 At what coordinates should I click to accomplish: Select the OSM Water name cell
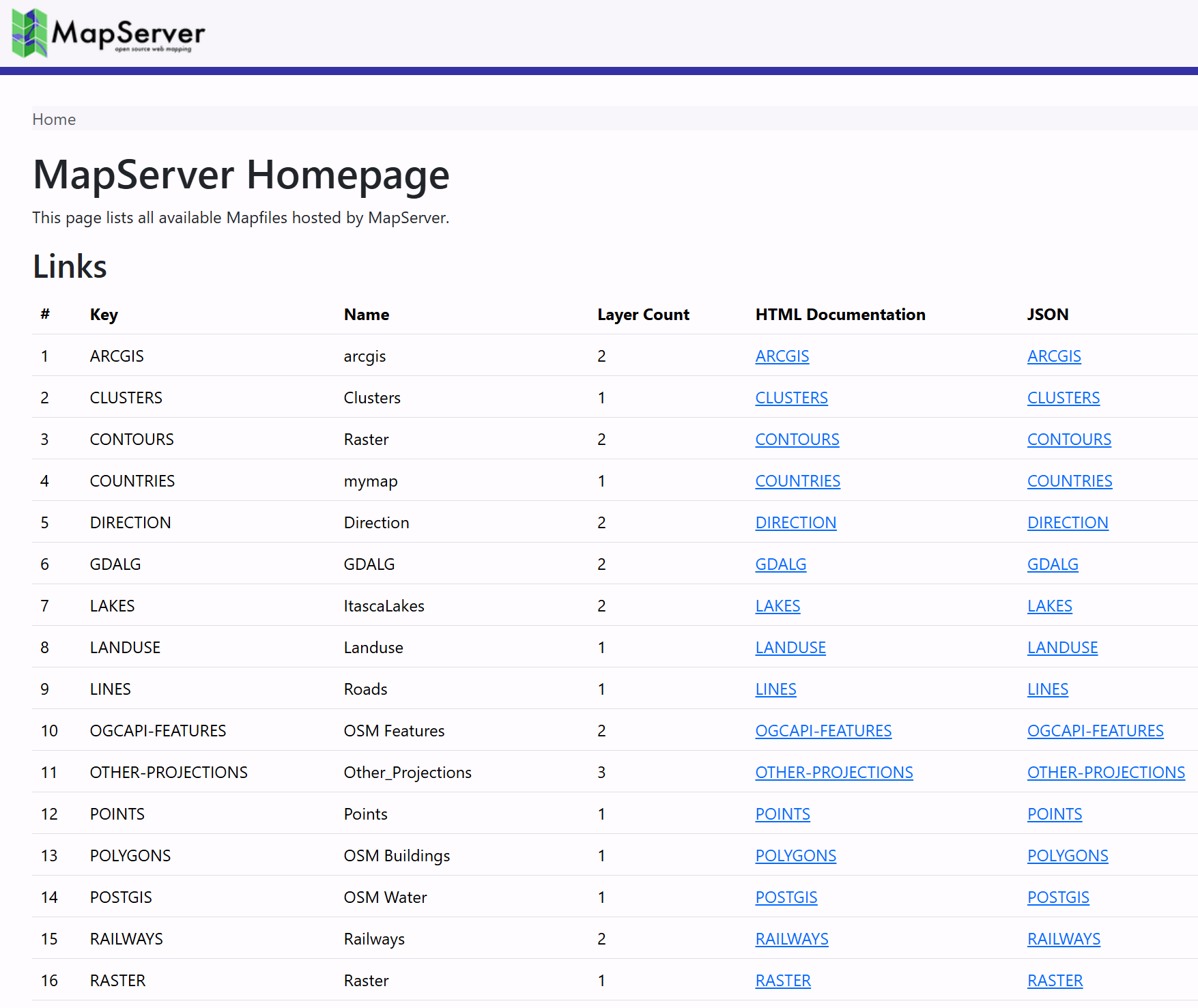[385, 897]
